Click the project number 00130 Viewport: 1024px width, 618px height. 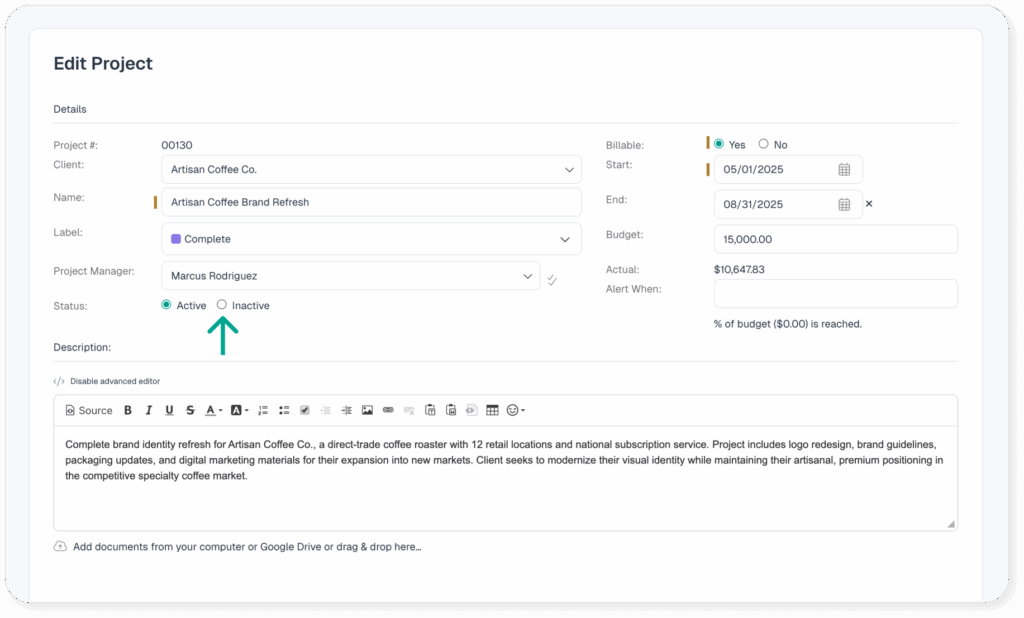coord(177,145)
